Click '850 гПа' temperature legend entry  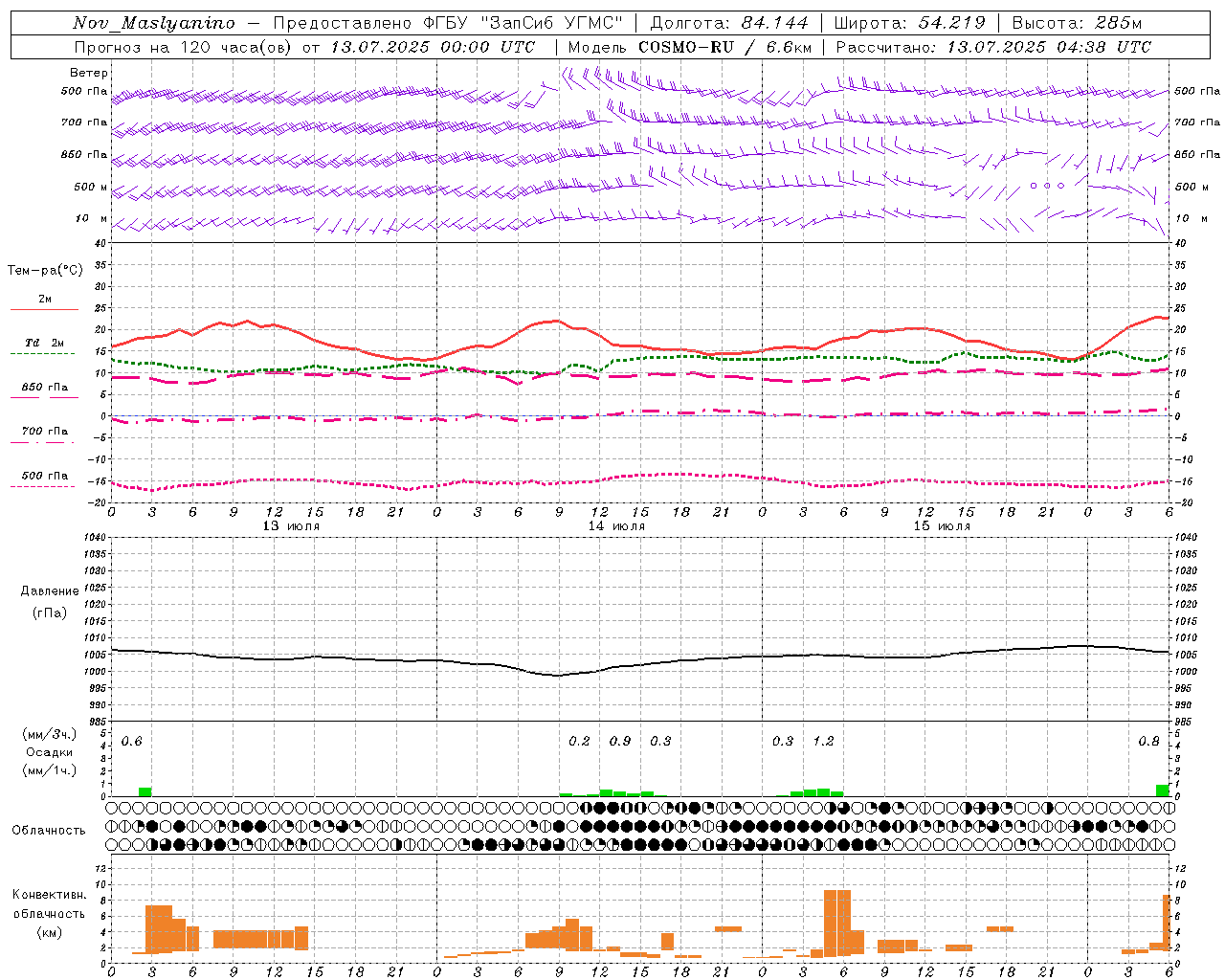point(45,388)
